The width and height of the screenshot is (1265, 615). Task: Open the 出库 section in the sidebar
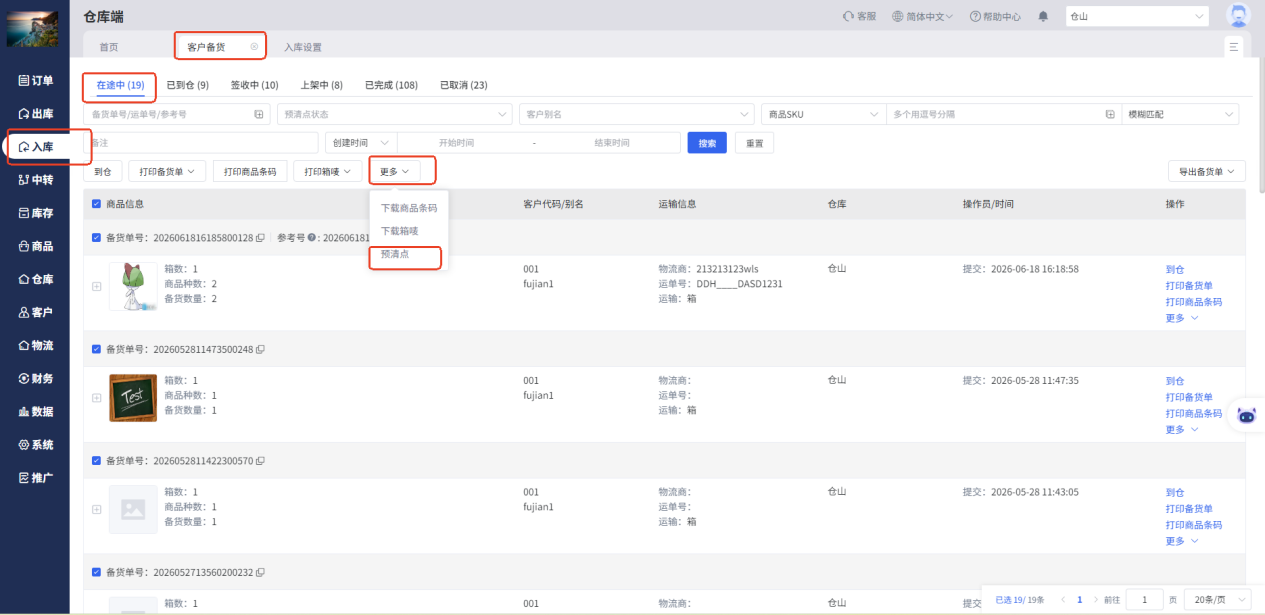(x=36, y=113)
